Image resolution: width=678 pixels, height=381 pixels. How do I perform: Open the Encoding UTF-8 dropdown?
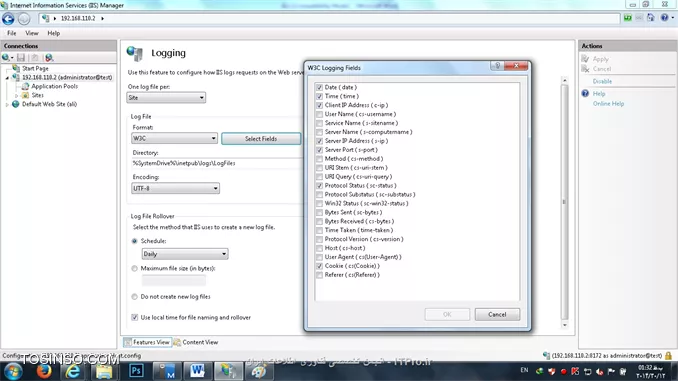(175, 189)
